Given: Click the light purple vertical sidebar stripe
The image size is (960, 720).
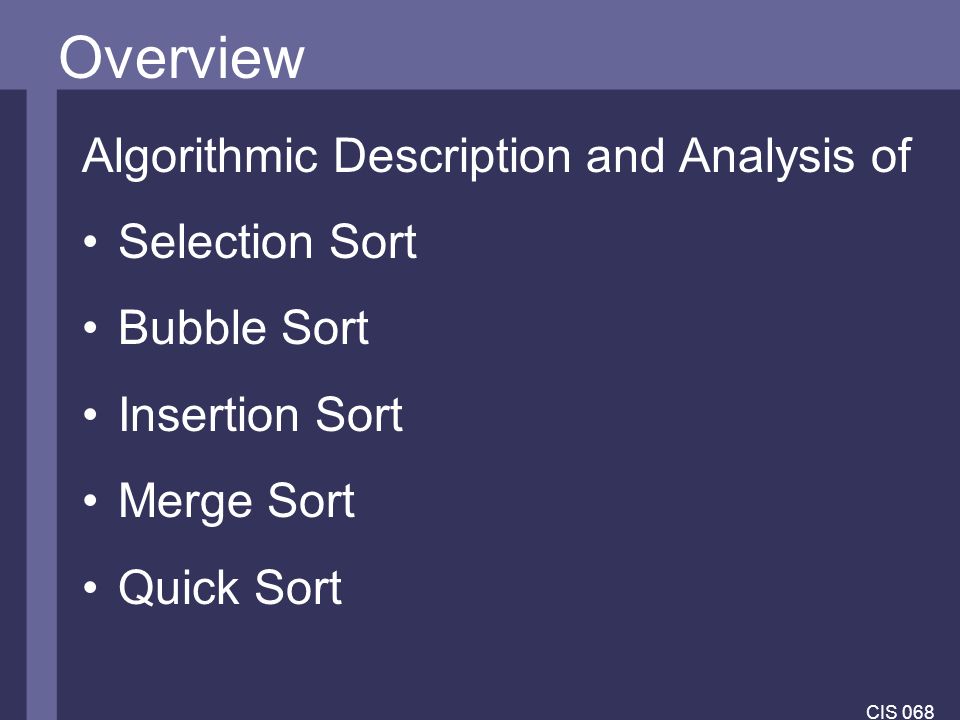Looking at the screenshot, I should pyautogui.click(x=42, y=404).
